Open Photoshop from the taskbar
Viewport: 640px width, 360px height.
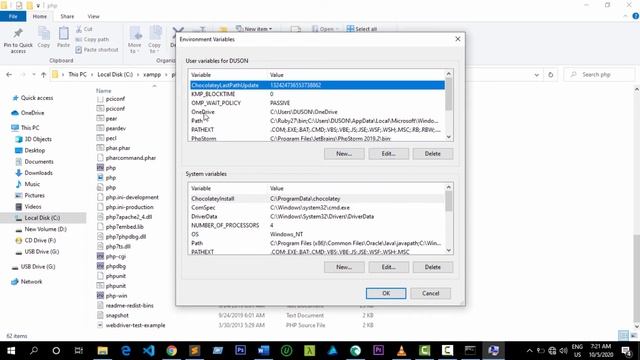pyautogui.click(x=240, y=351)
